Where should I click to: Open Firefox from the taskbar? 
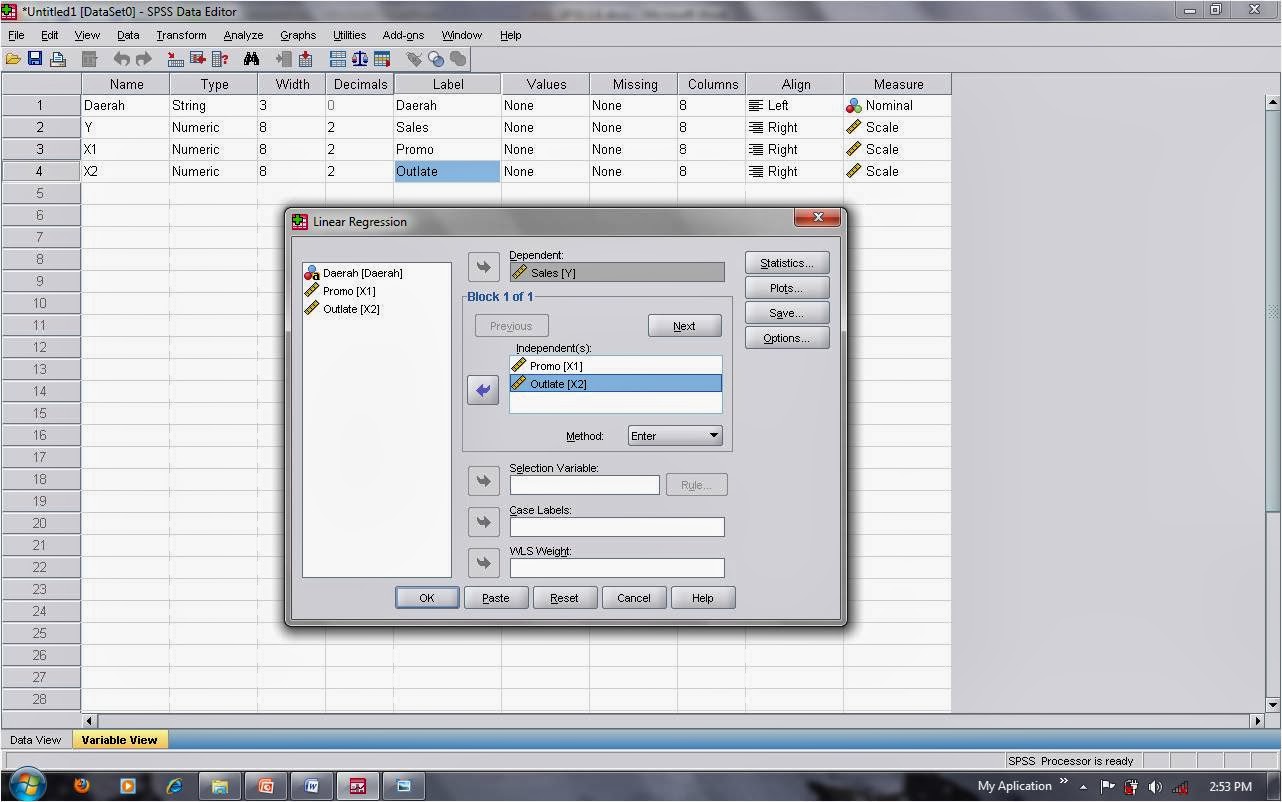82,786
